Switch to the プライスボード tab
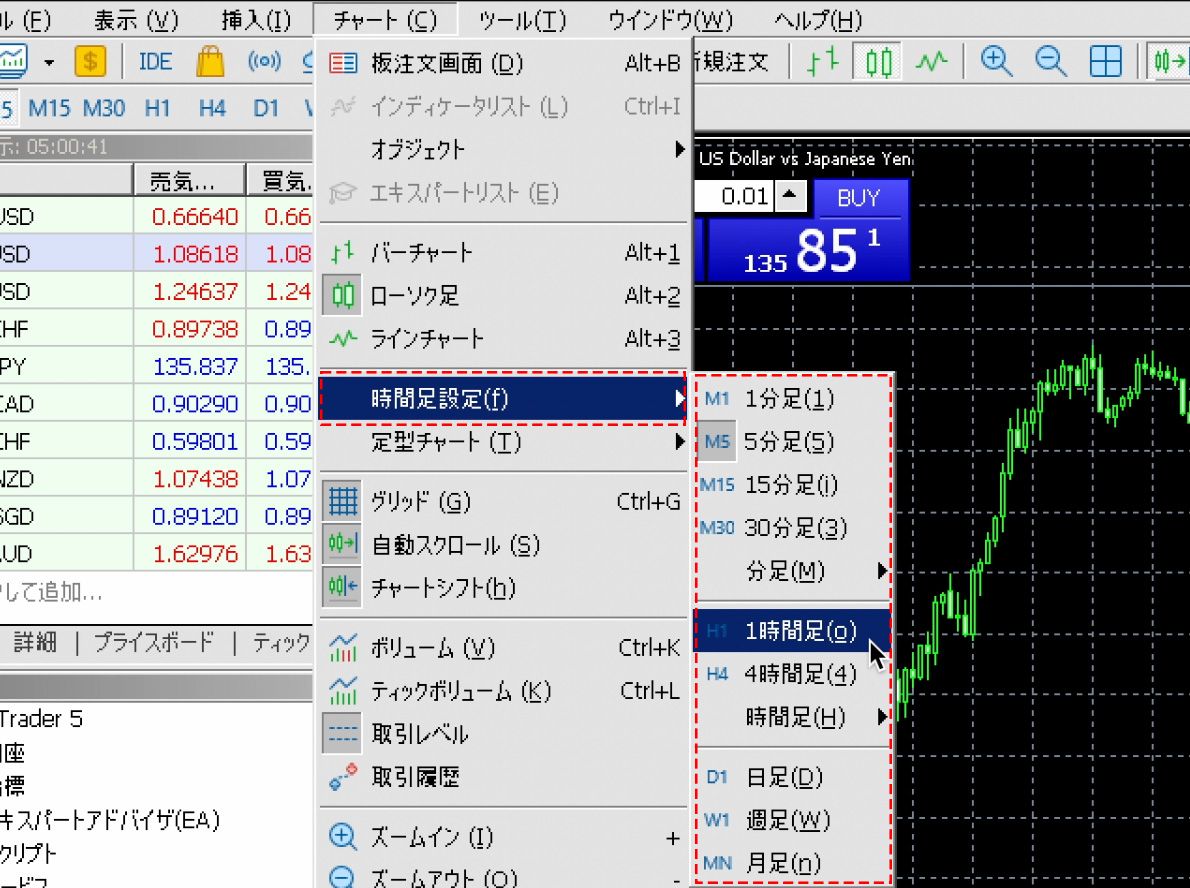The width and height of the screenshot is (1190, 888). [x=154, y=643]
